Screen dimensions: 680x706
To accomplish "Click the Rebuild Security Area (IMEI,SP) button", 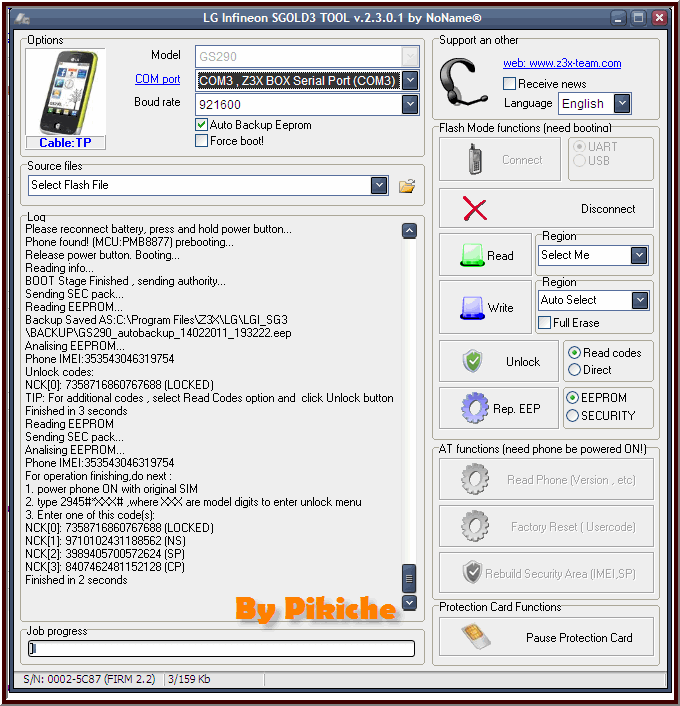I will [546, 573].
